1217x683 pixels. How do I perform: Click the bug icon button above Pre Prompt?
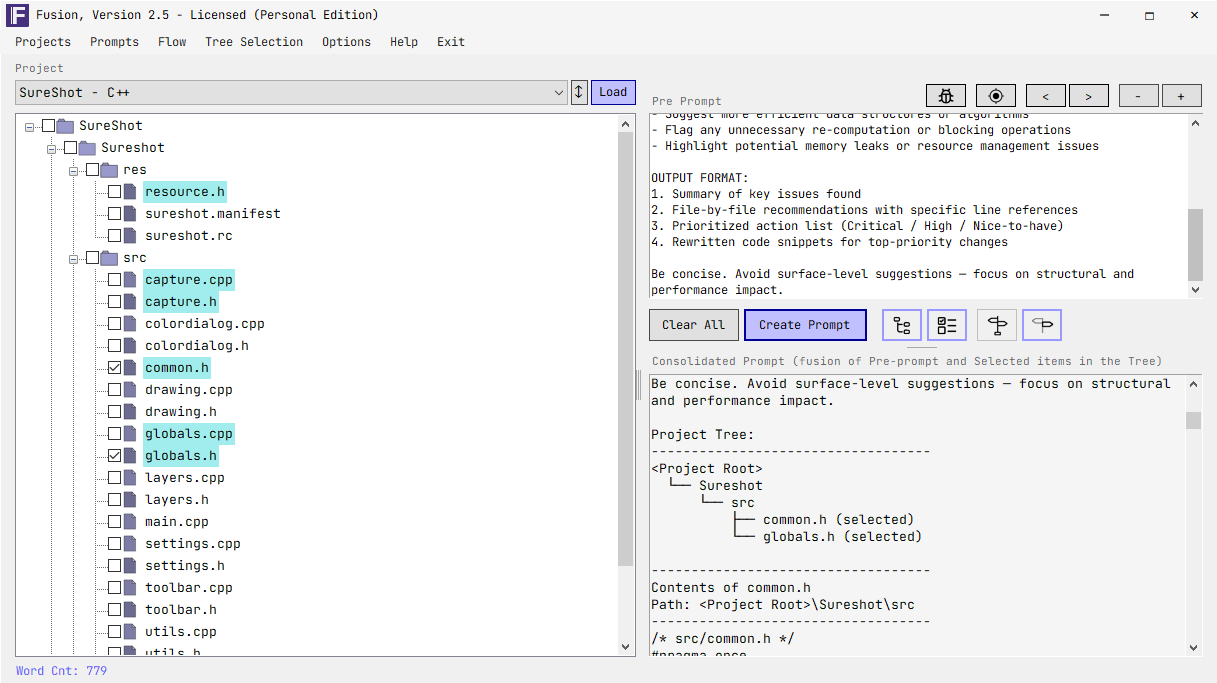[946, 96]
